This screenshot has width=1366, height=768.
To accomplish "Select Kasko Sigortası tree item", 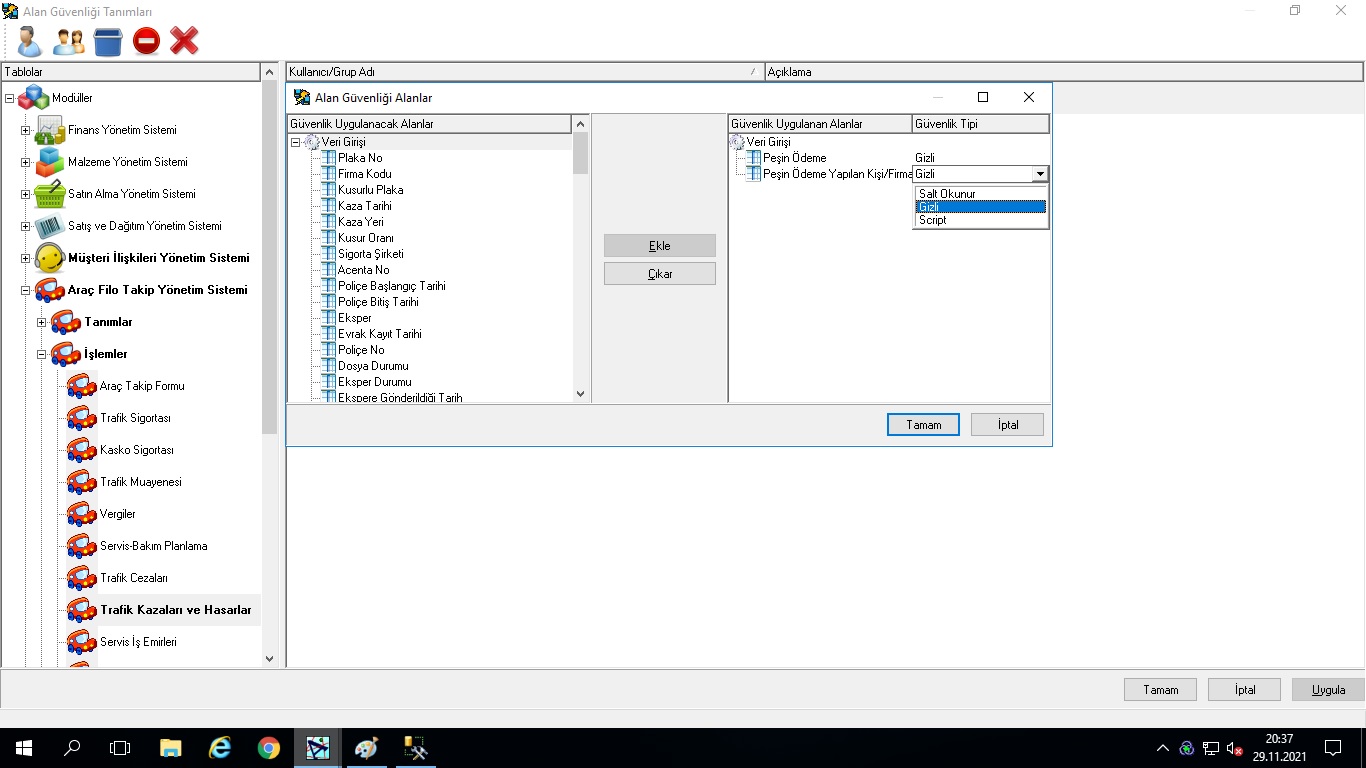I will 136,450.
